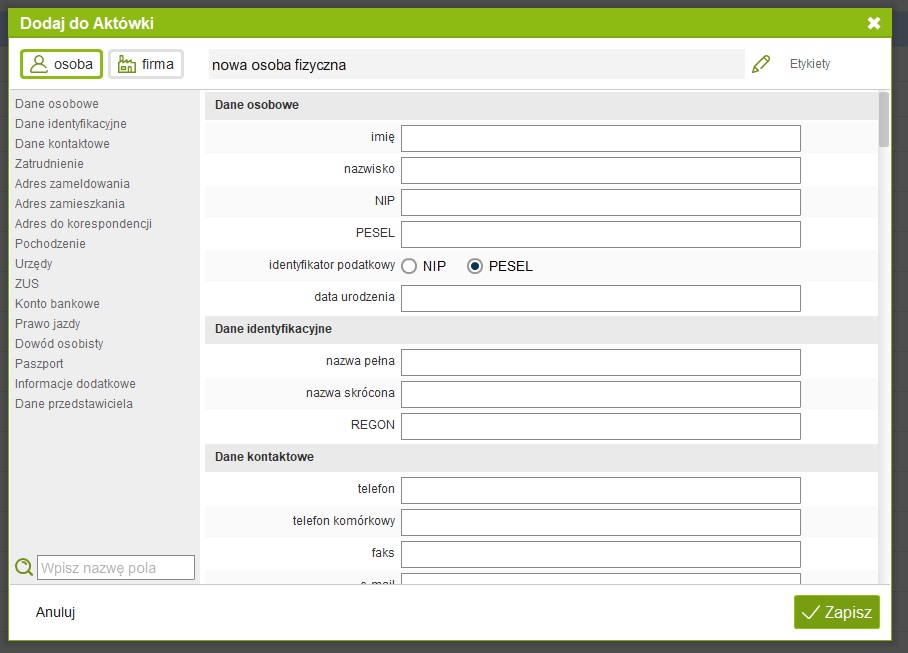
Task: Click the imię input field
Action: point(600,138)
